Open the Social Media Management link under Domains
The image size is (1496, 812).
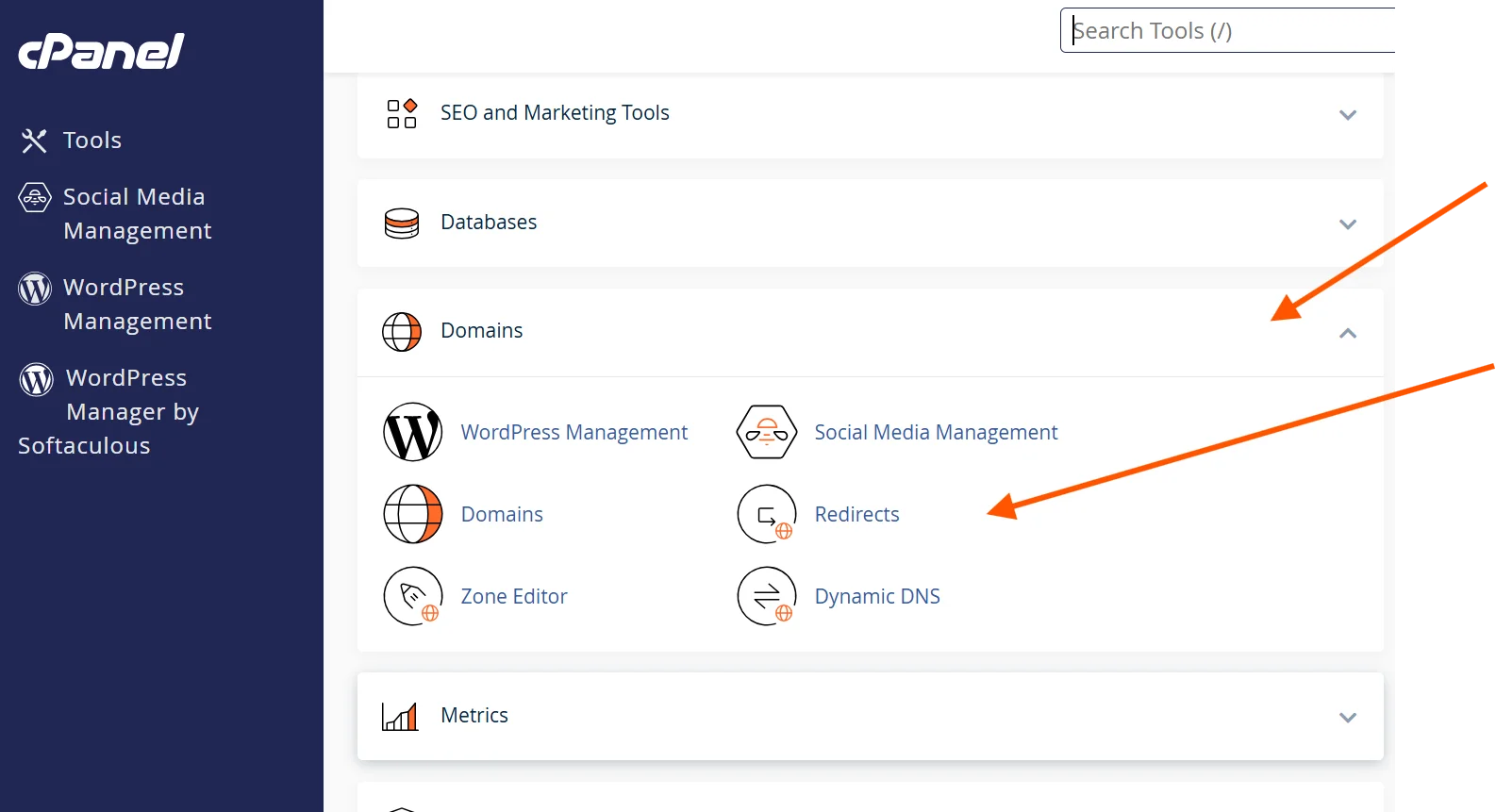point(936,432)
